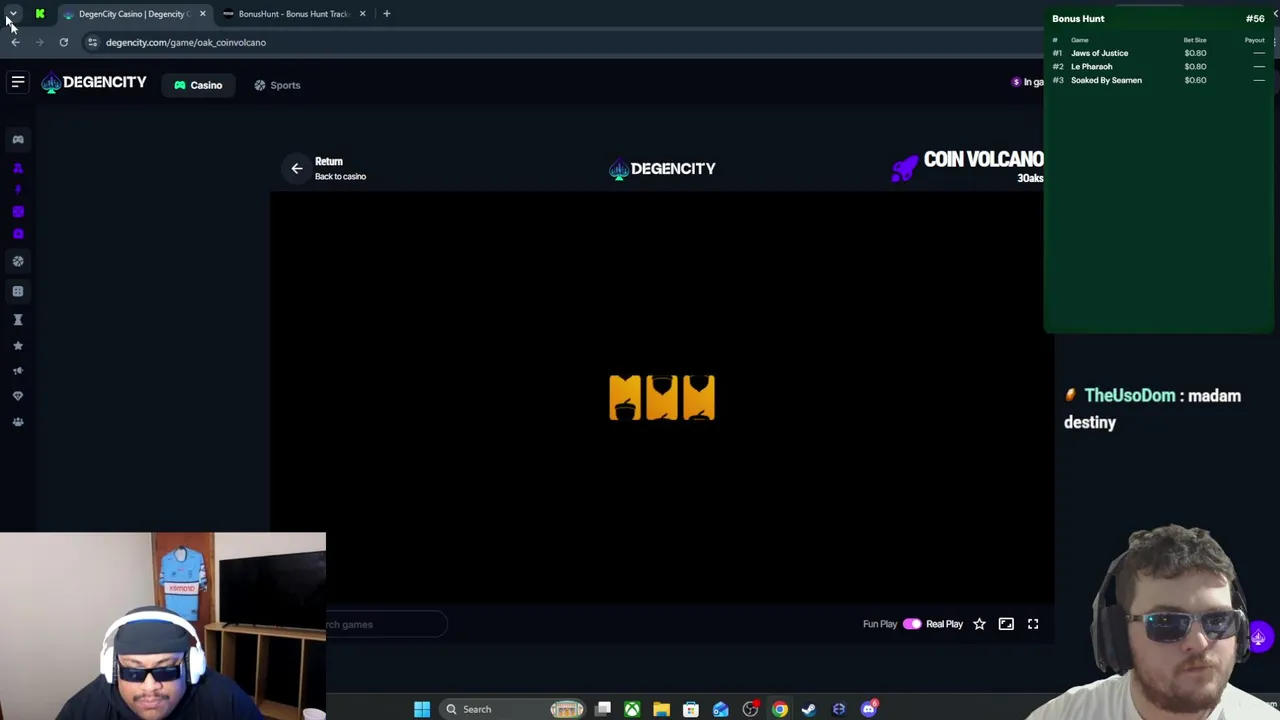Click the site information icon in address bar
Screen dimensions: 1280x720
(92, 42)
